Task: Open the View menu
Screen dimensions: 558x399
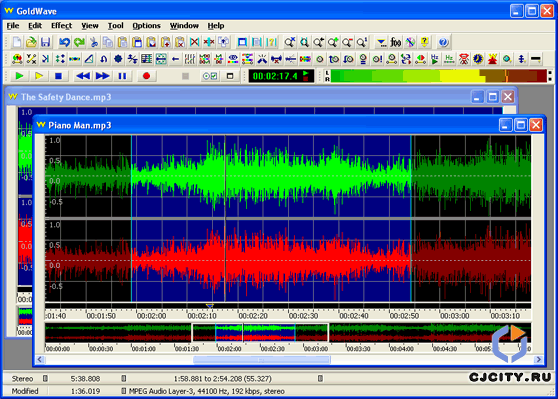Action: point(90,26)
